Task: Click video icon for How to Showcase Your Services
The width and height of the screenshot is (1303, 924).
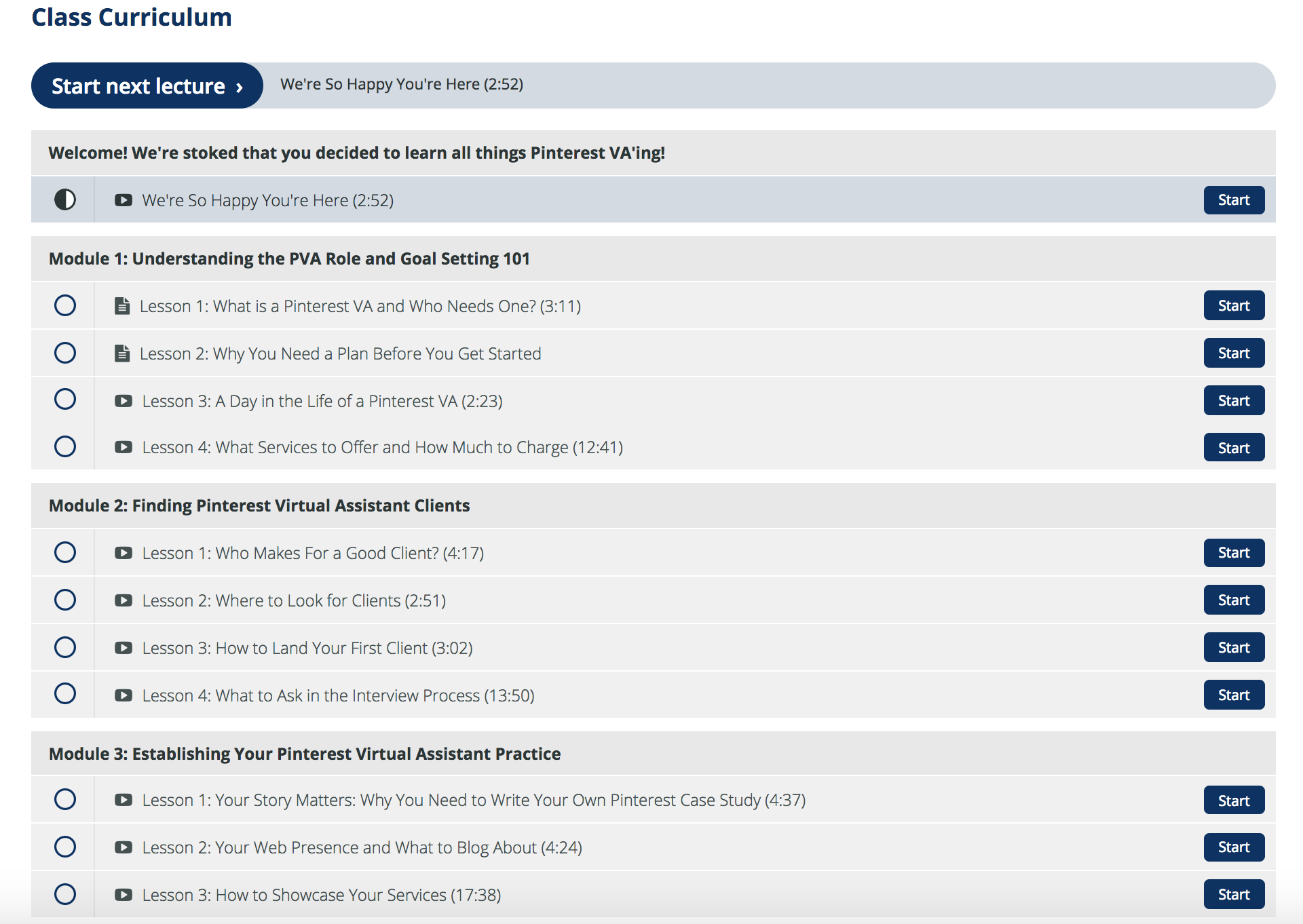Action: click(124, 895)
